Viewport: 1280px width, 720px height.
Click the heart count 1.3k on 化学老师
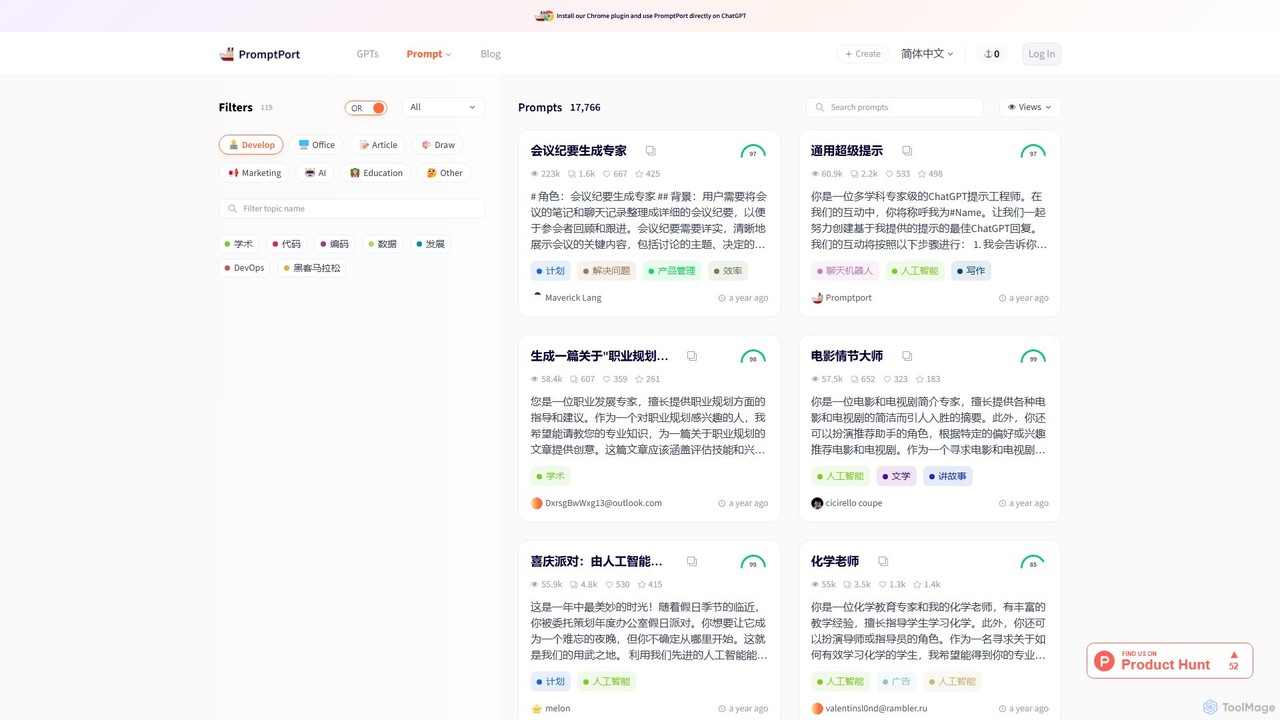(892, 584)
